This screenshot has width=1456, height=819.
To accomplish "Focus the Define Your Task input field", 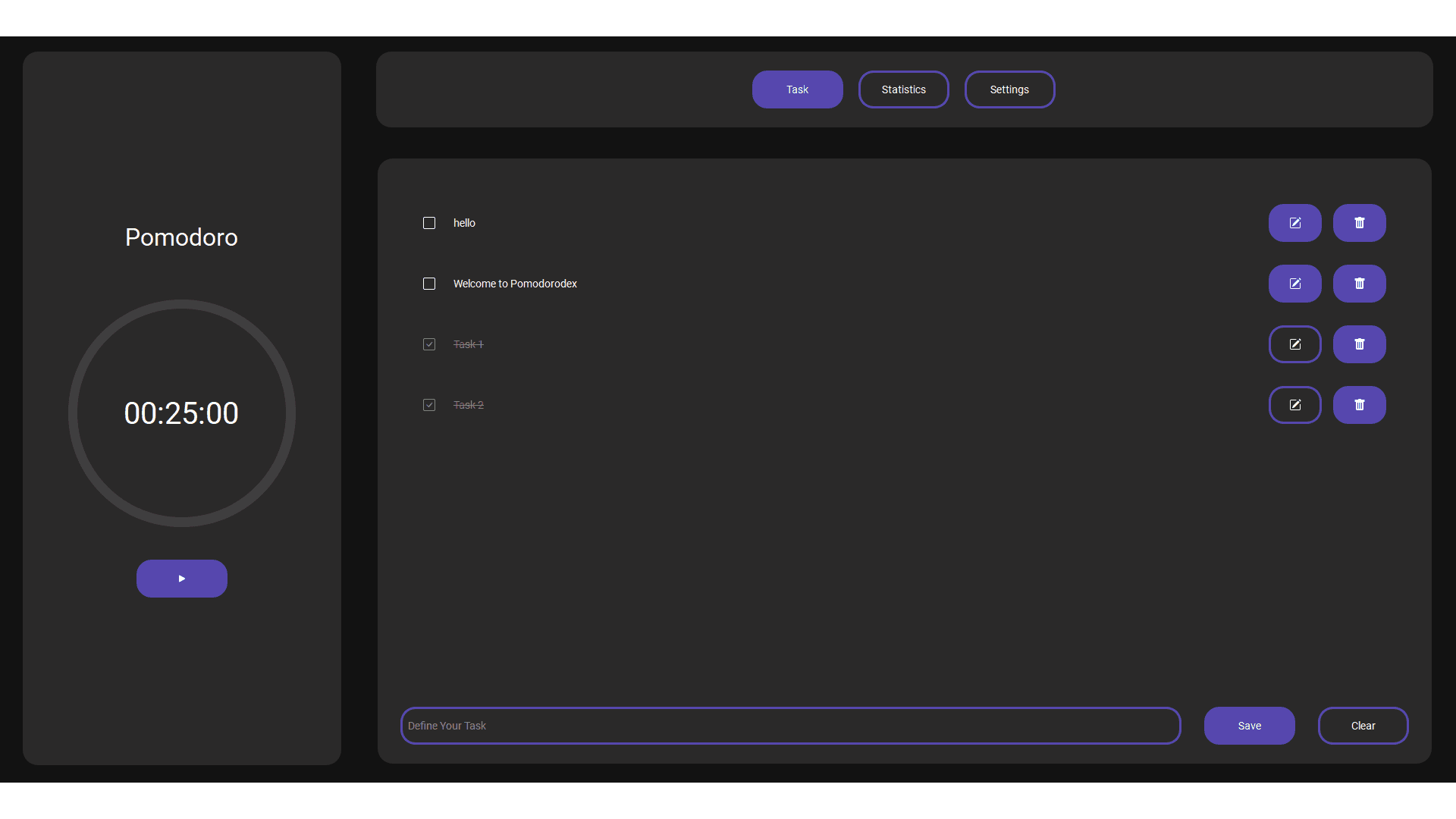I will [x=790, y=726].
